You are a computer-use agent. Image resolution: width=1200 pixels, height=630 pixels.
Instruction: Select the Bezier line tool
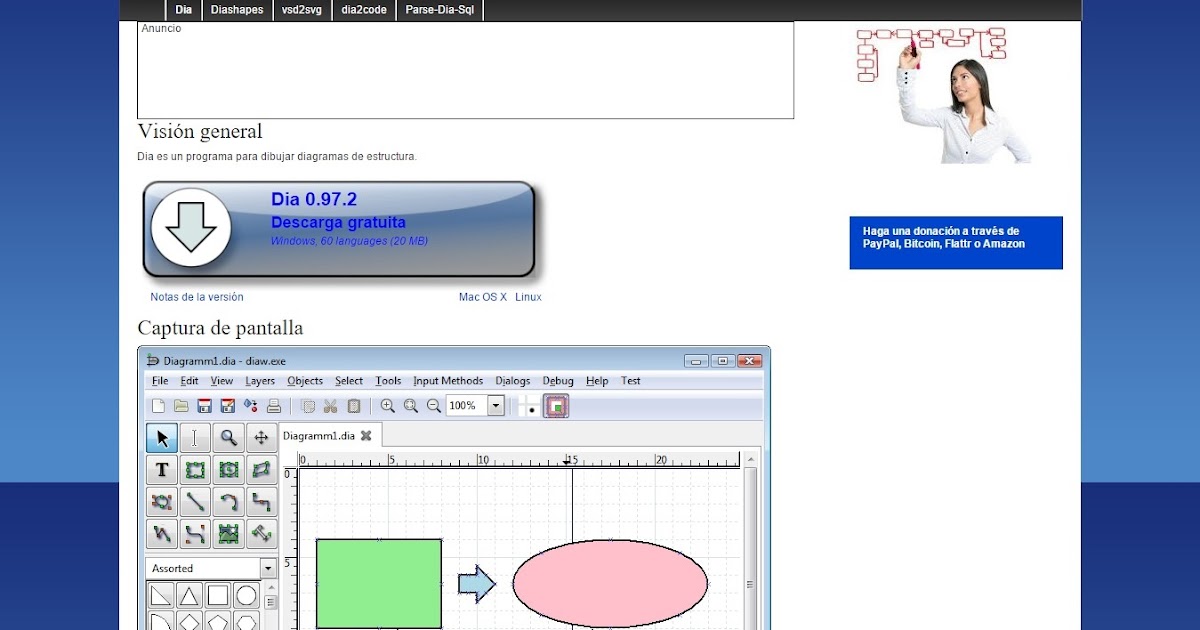[x=195, y=534]
